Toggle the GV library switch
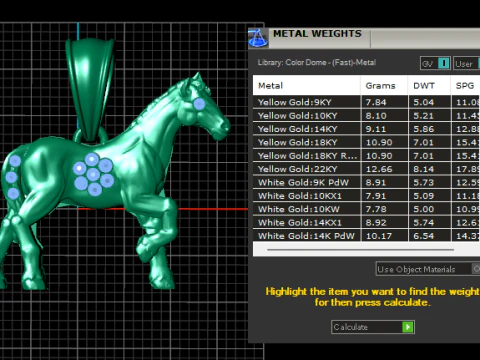The image size is (480, 360). 435,63
